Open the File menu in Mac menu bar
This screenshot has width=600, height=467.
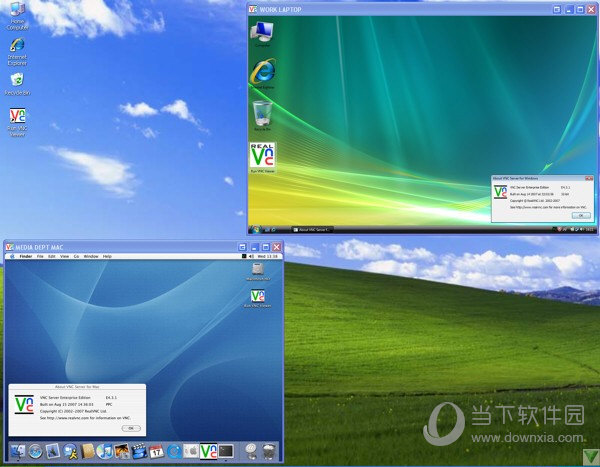40,256
